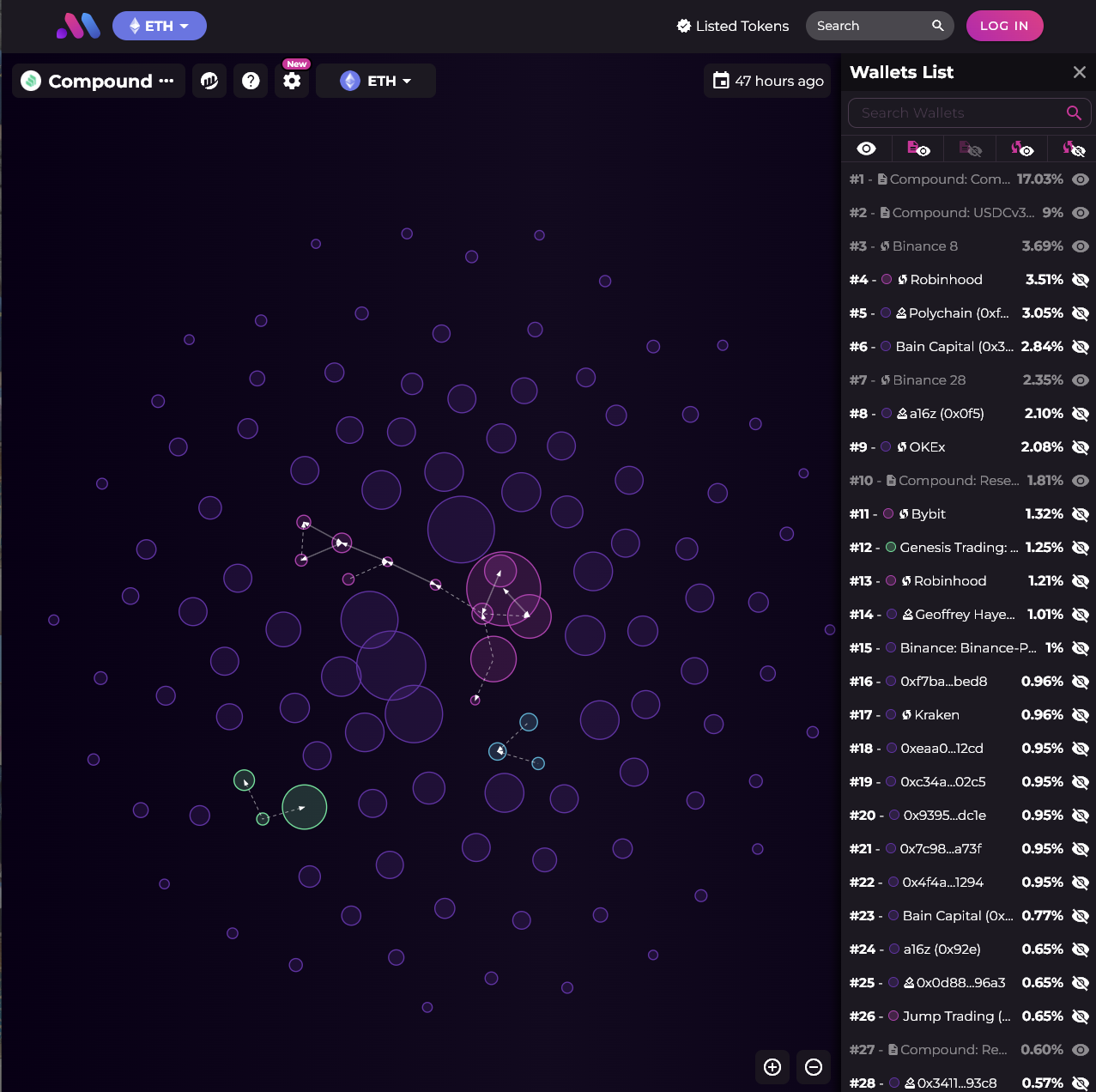Close the Wallets List panel

click(x=1080, y=72)
